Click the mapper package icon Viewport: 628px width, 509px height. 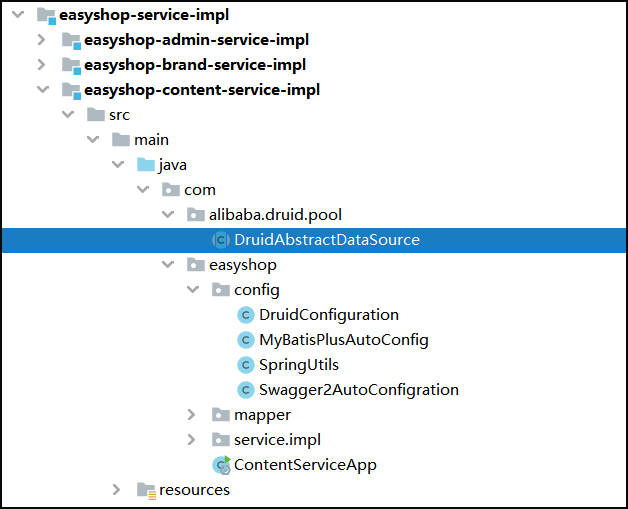221,415
